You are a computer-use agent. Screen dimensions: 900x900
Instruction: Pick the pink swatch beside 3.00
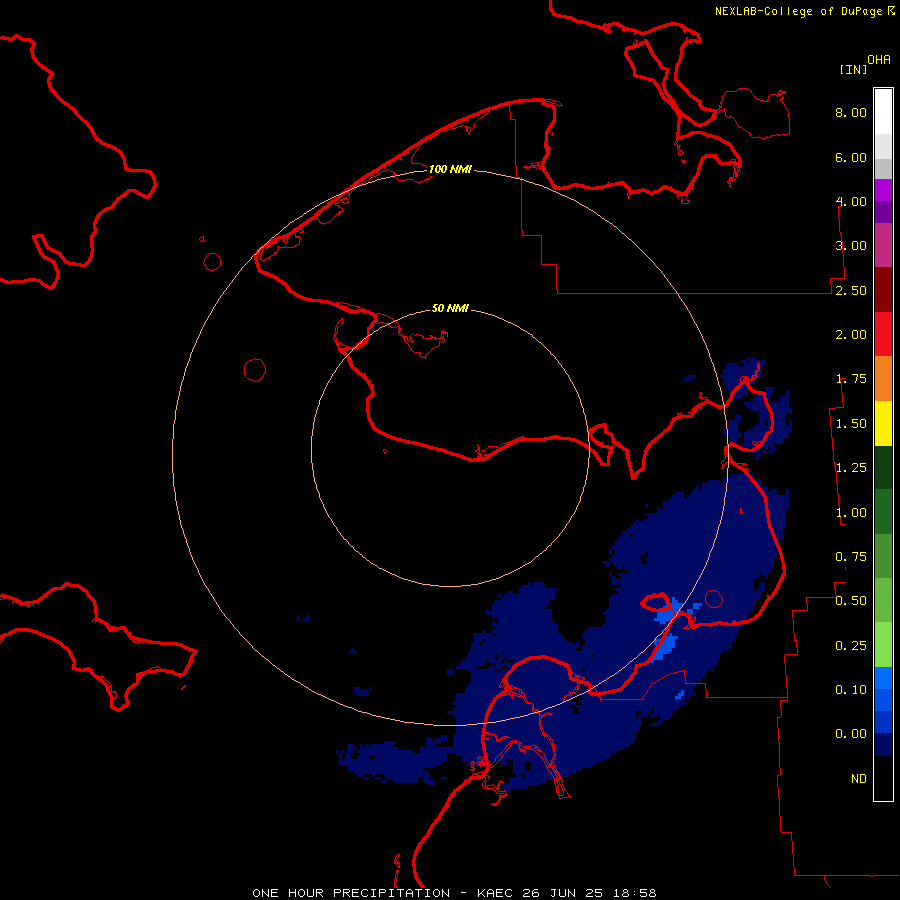tap(883, 245)
